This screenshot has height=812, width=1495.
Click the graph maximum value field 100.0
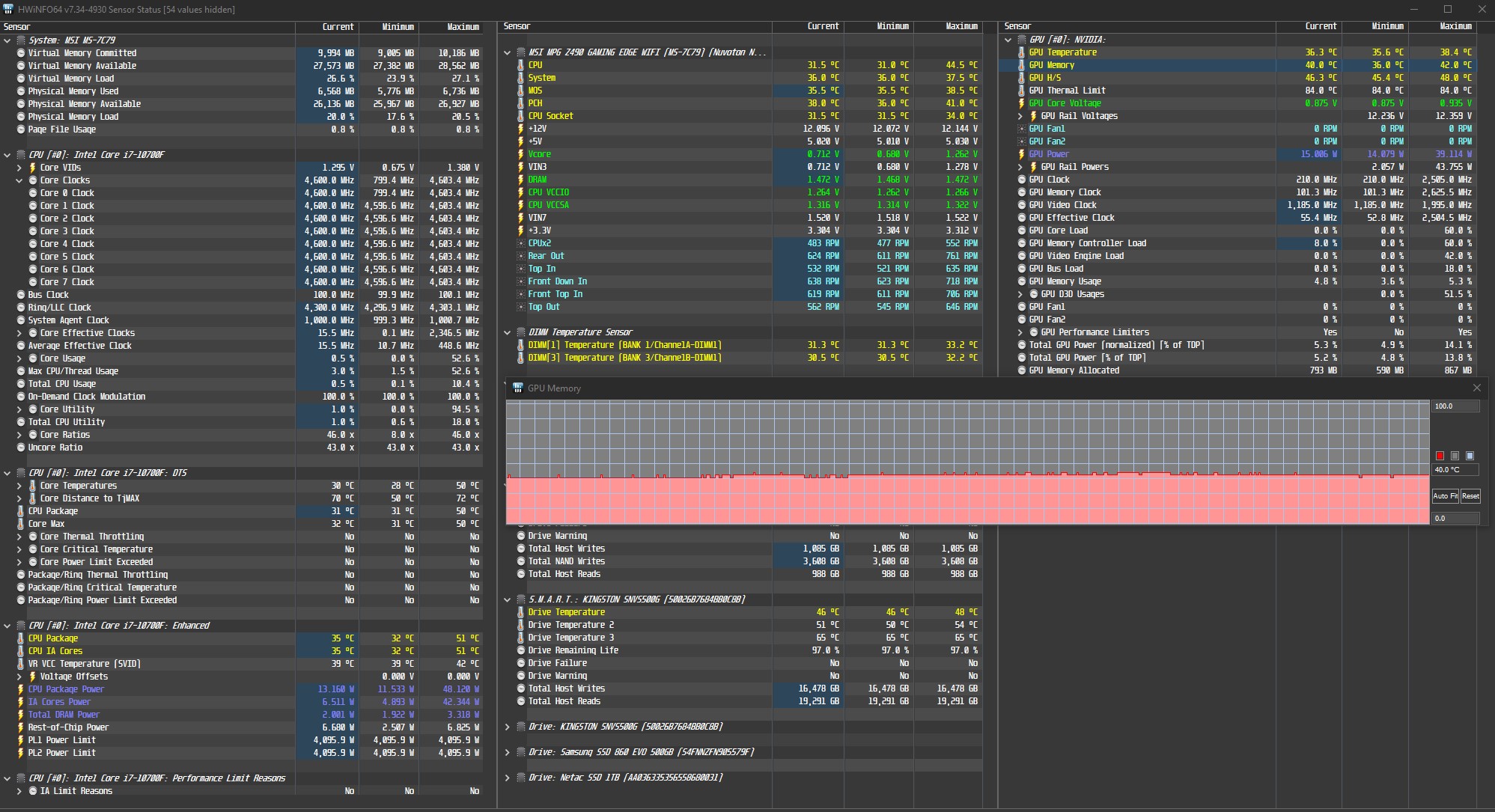[1455, 406]
